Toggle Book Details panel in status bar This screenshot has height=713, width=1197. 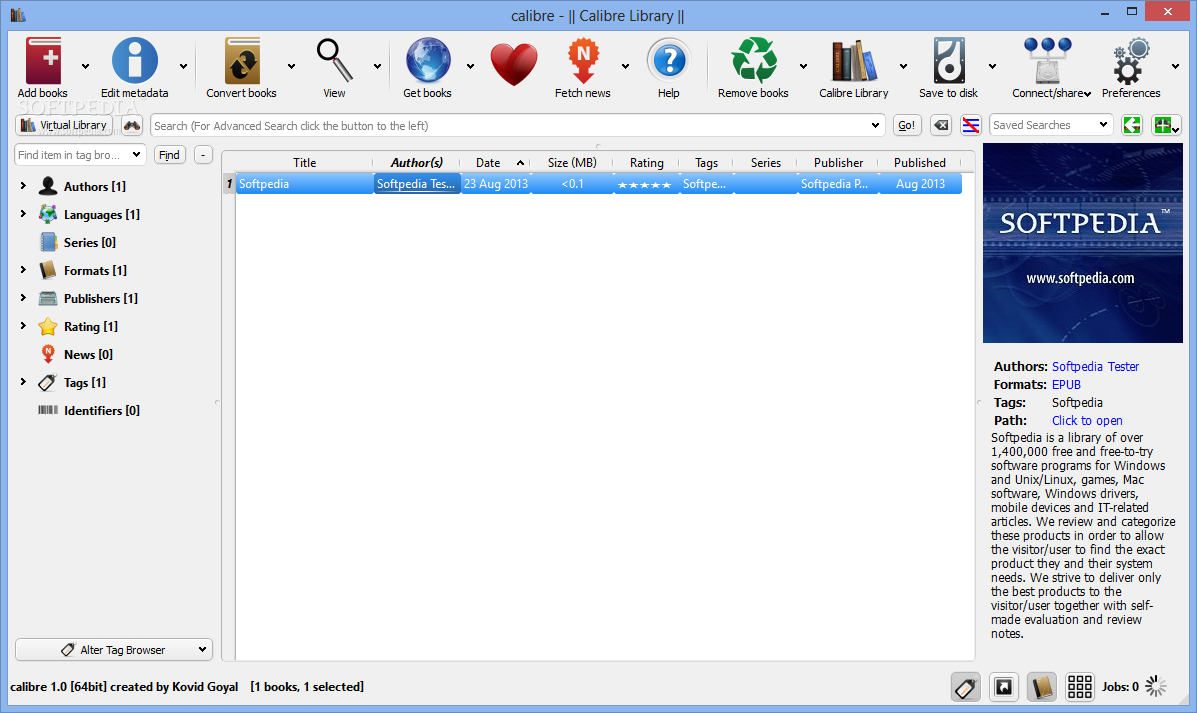[x=1041, y=687]
